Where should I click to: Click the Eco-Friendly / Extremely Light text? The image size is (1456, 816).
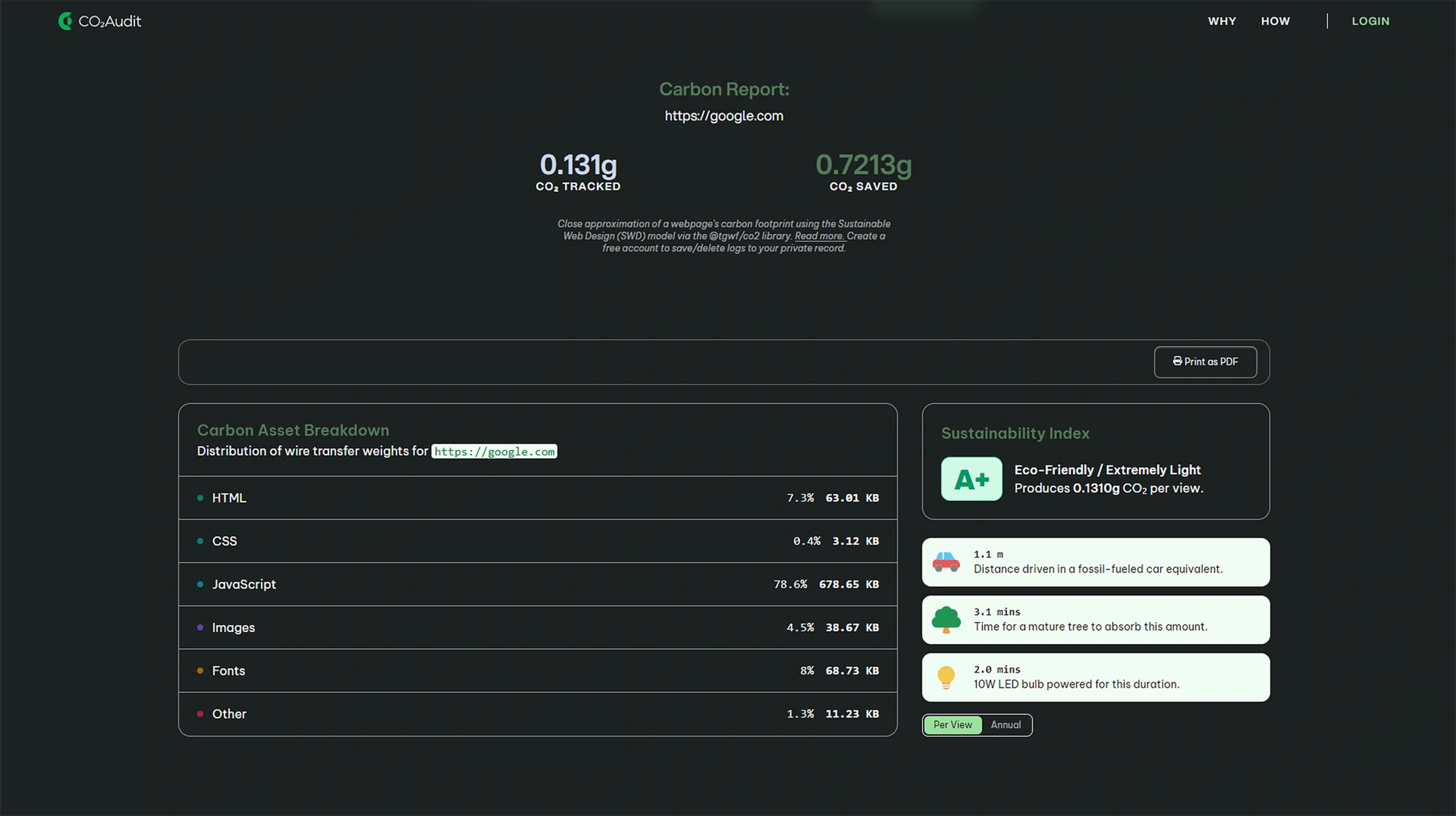pos(1108,470)
